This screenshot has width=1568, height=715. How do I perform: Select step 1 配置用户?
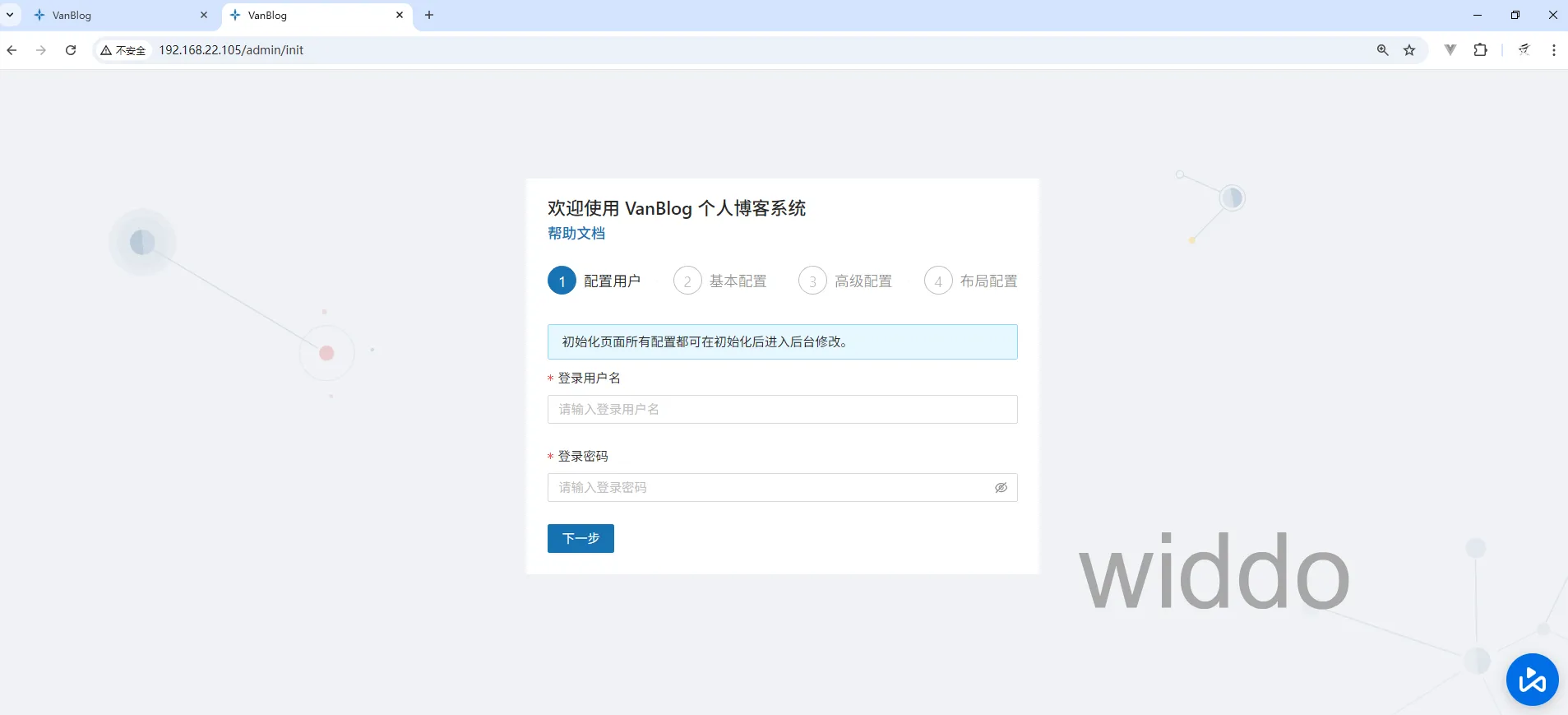pyautogui.click(x=594, y=281)
